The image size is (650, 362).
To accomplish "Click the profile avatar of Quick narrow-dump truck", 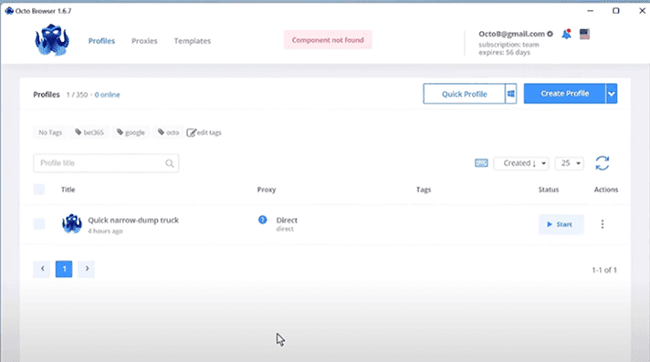I will pyautogui.click(x=72, y=224).
